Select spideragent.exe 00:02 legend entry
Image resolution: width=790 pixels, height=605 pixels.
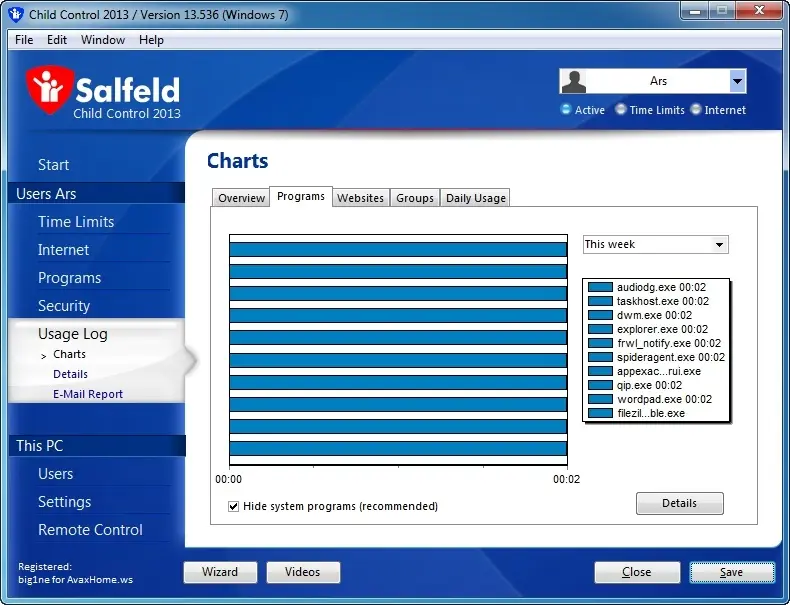671,358
